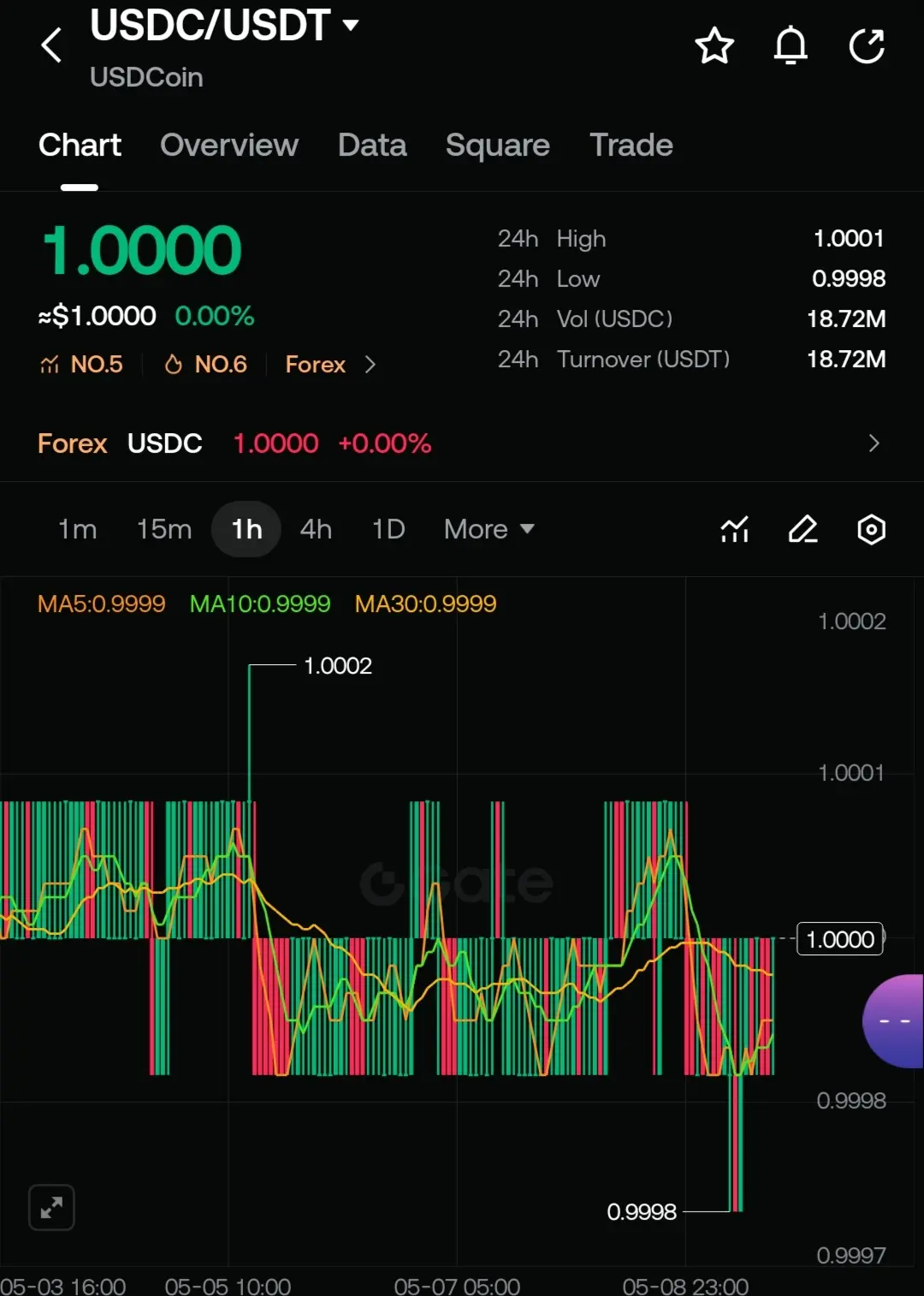Tap the purple floating assistant bubble

pyautogui.click(x=893, y=1021)
